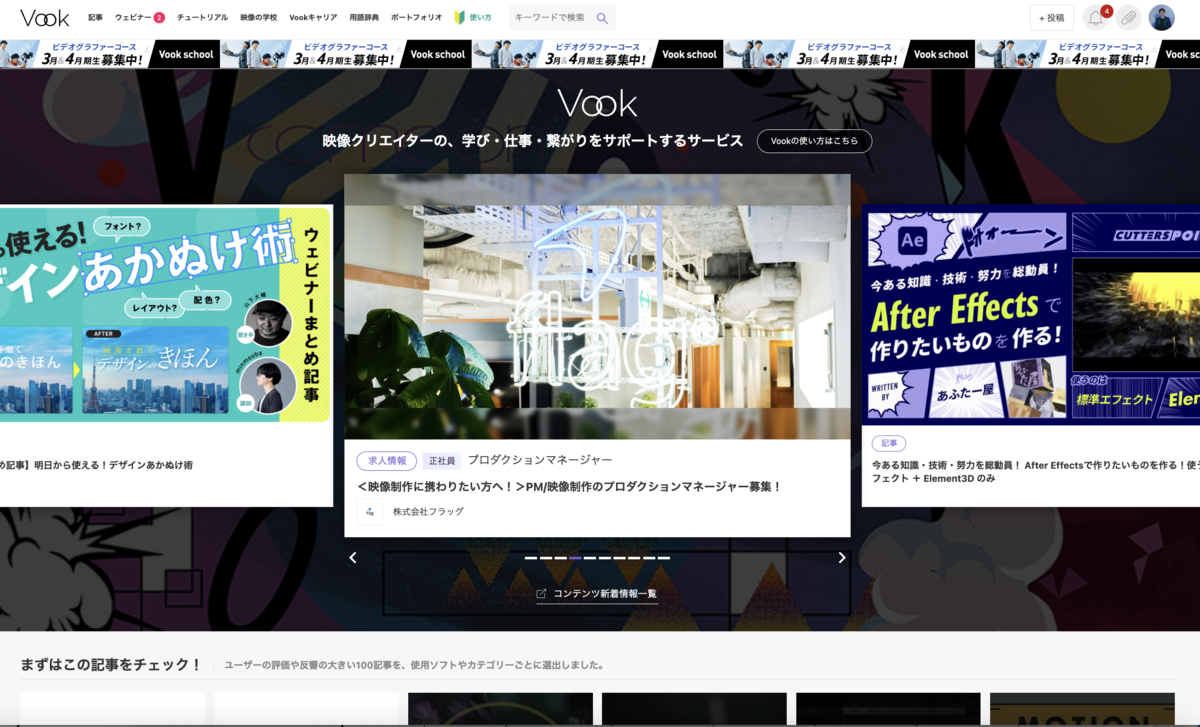Open notifications via the bell icon

coord(1096,18)
